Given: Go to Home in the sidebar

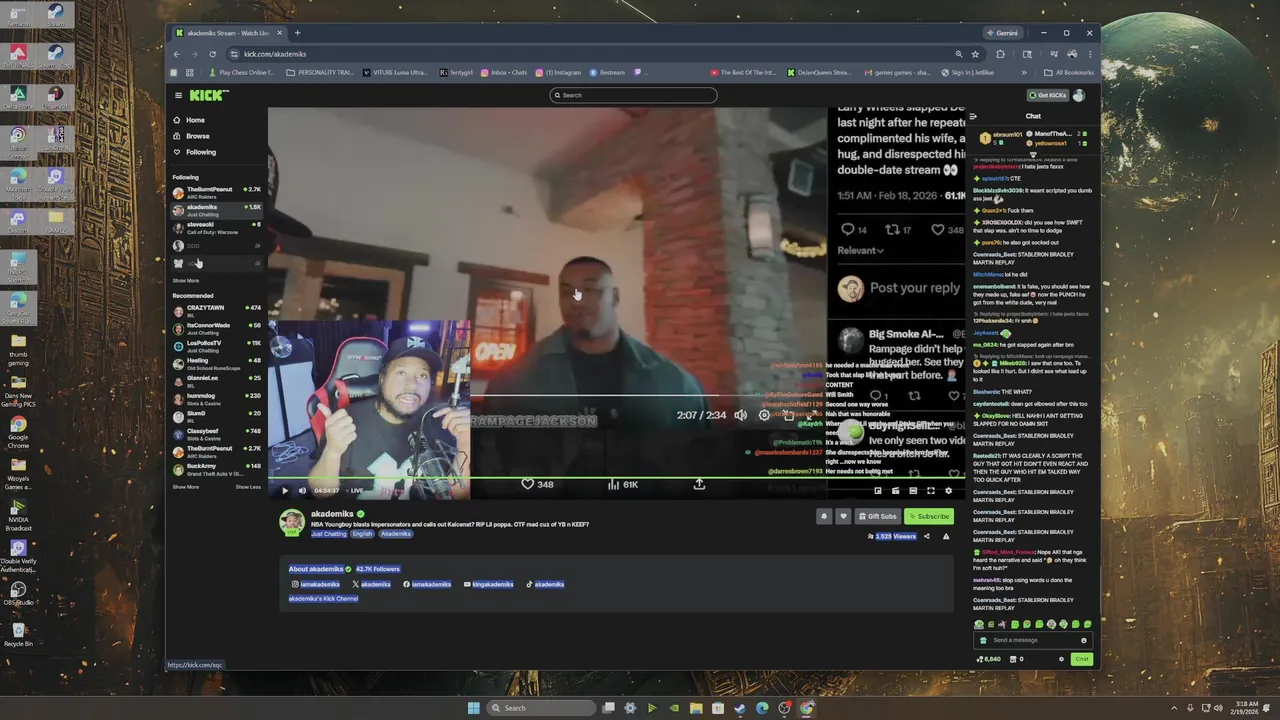Looking at the screenshot, I should [189, 120].
